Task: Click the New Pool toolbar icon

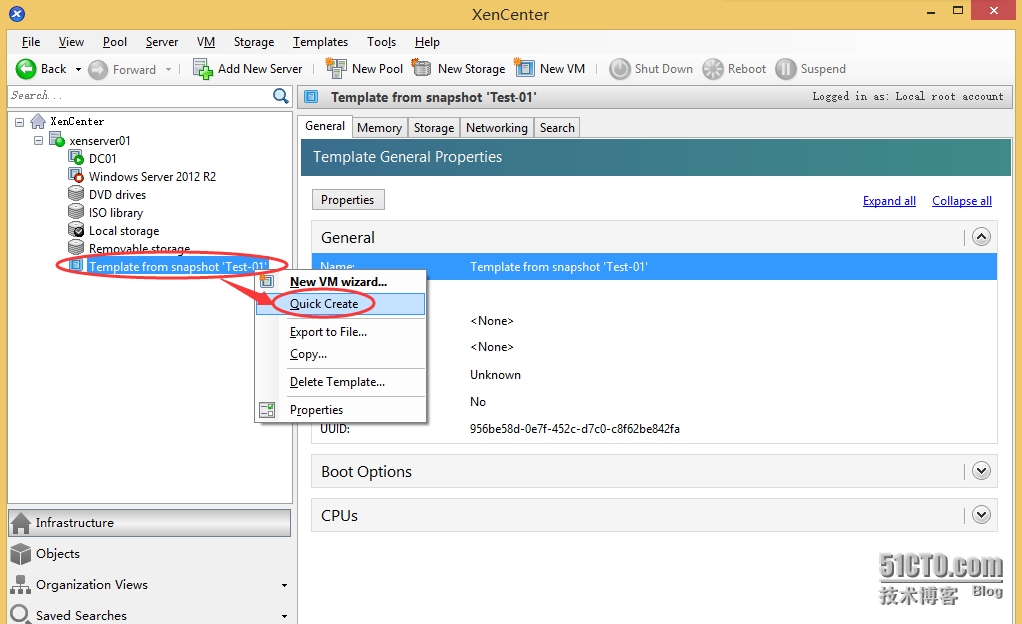Action: (336, 68)
